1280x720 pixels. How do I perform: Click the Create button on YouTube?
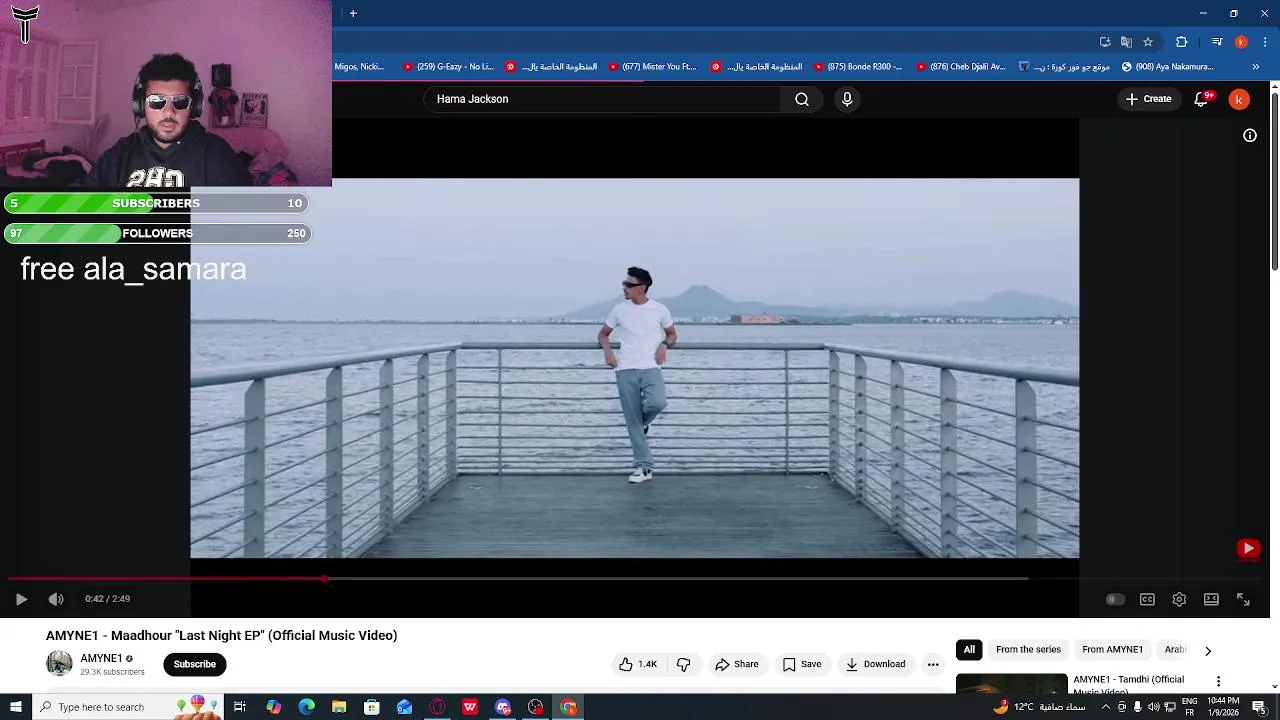pyautogui.click(x=1148, y=99)
